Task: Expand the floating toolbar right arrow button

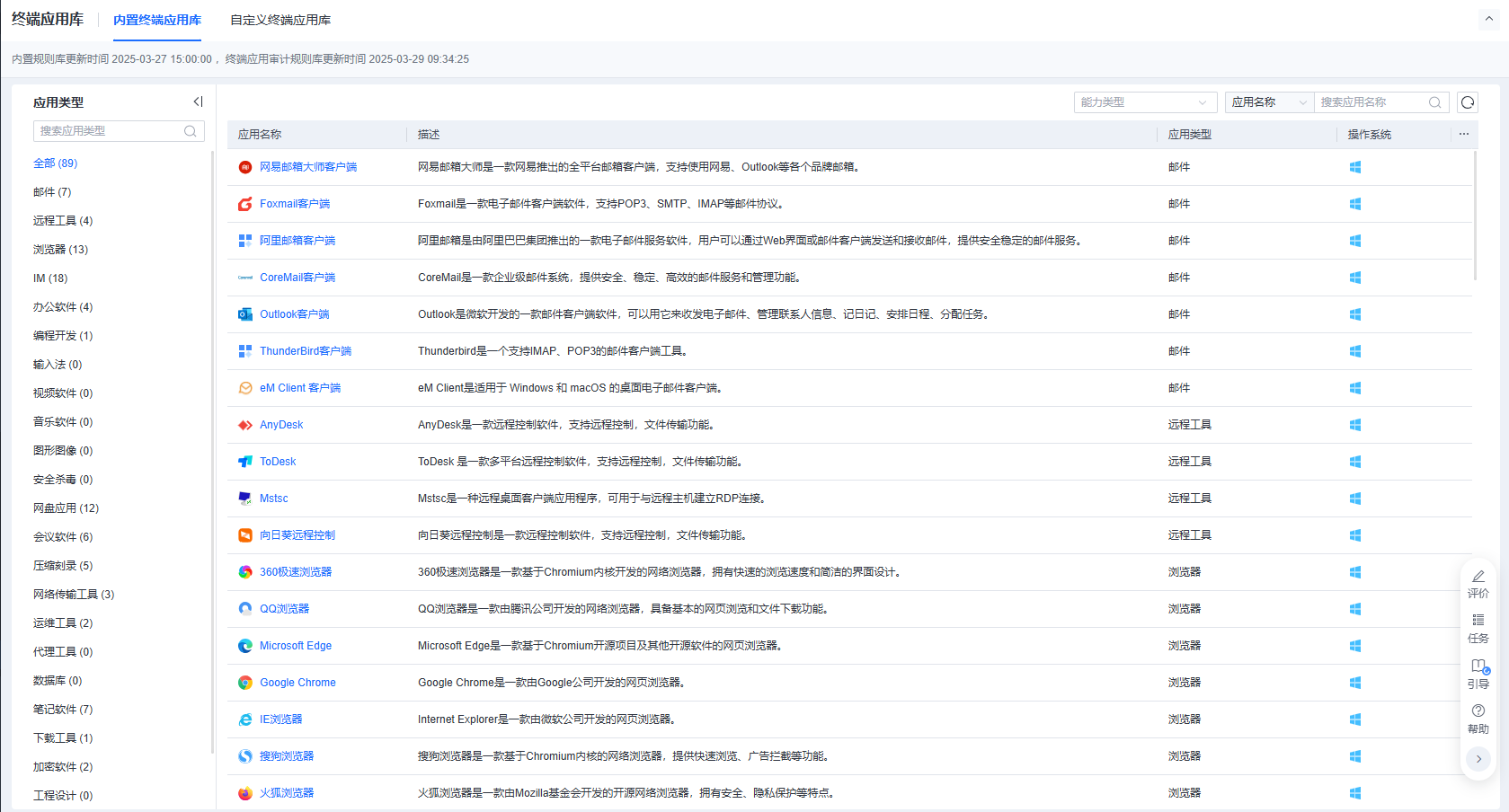Action: [x=1478, y=759]
